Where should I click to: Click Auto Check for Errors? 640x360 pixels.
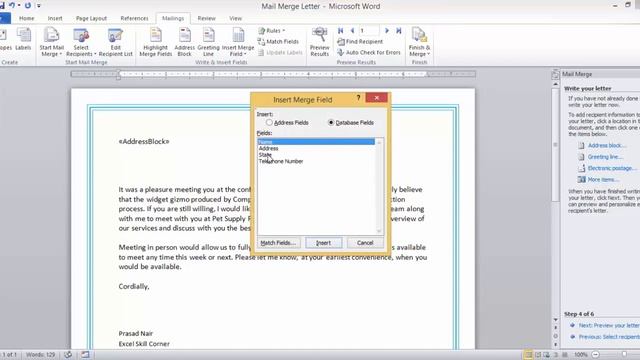click(x=369, y=53)
